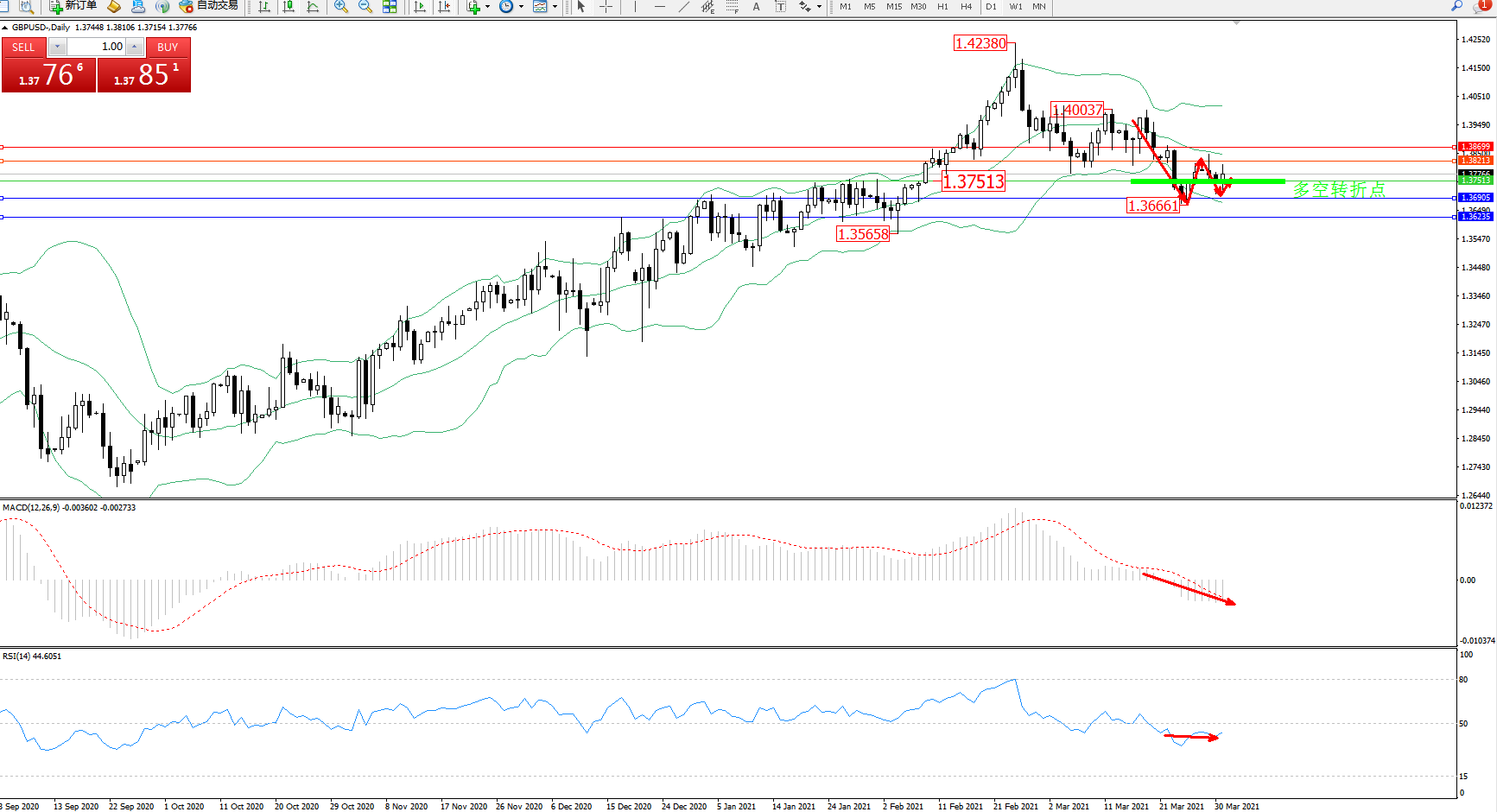Toggle AutoTrading (自动交易) button
The image size is (1497, 812).
208,6
